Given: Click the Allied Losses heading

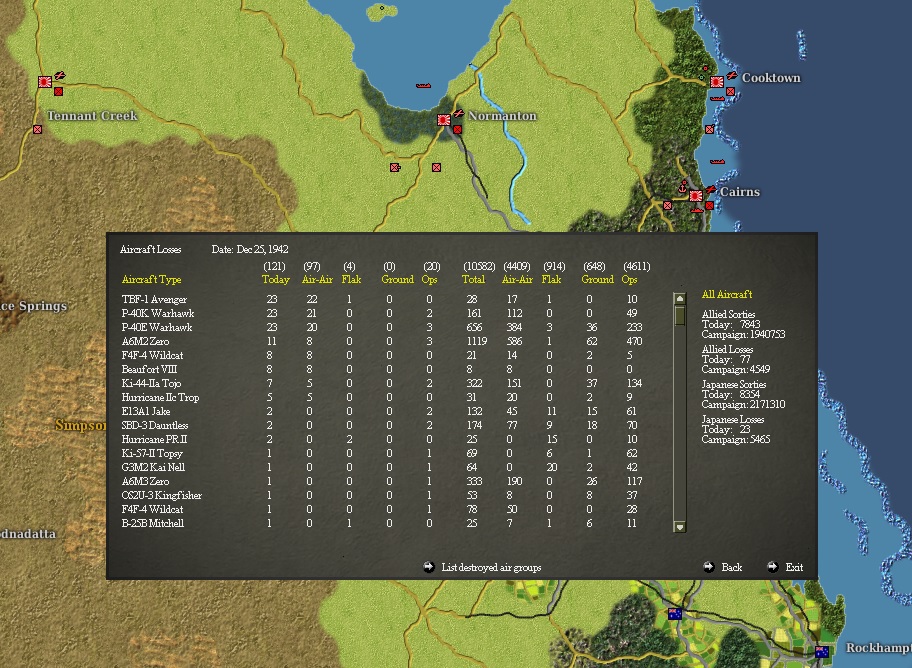Looking at the screenshot, I should (727, 349).
